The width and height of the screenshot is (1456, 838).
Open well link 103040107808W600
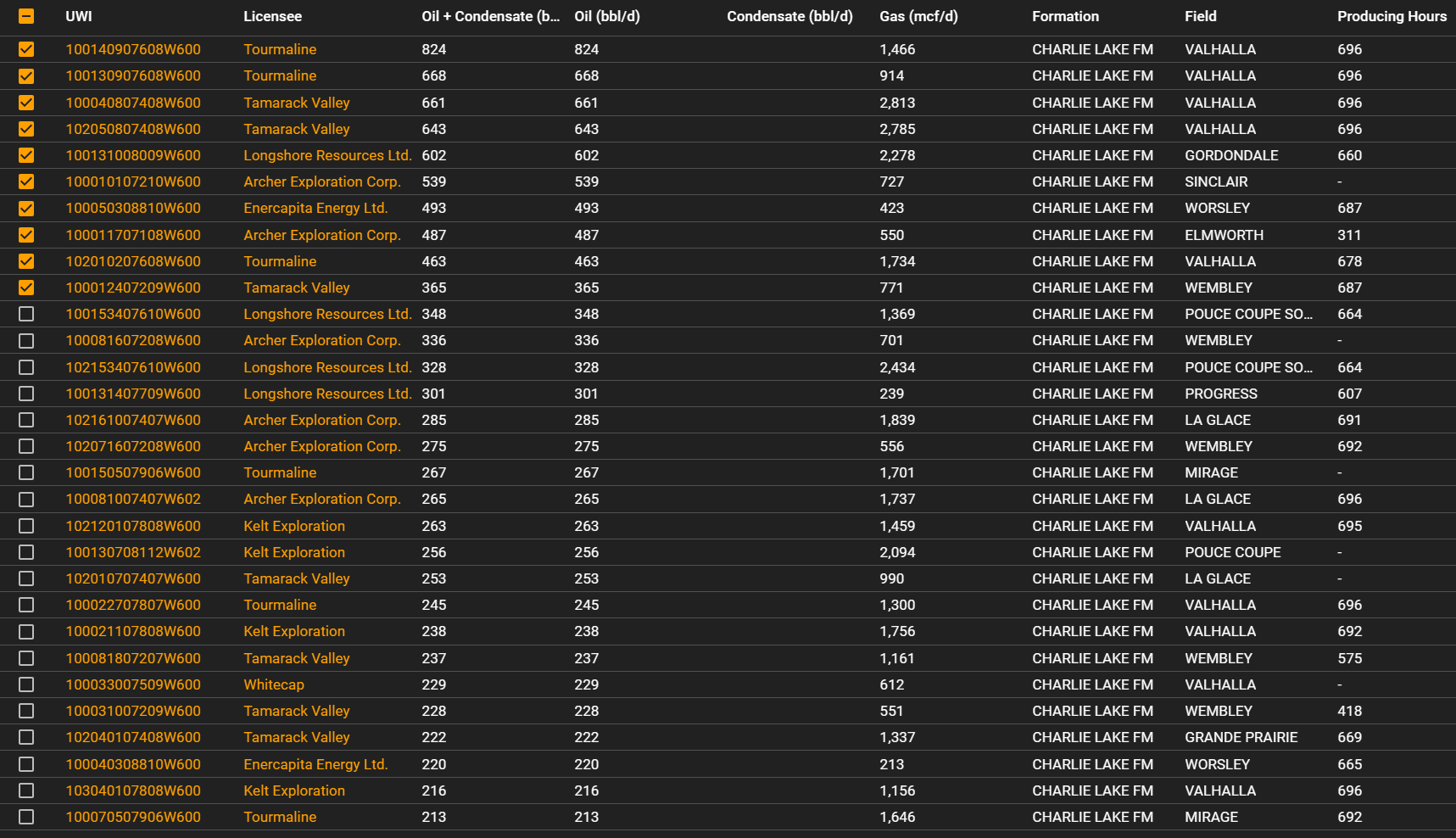click(133, 791)
